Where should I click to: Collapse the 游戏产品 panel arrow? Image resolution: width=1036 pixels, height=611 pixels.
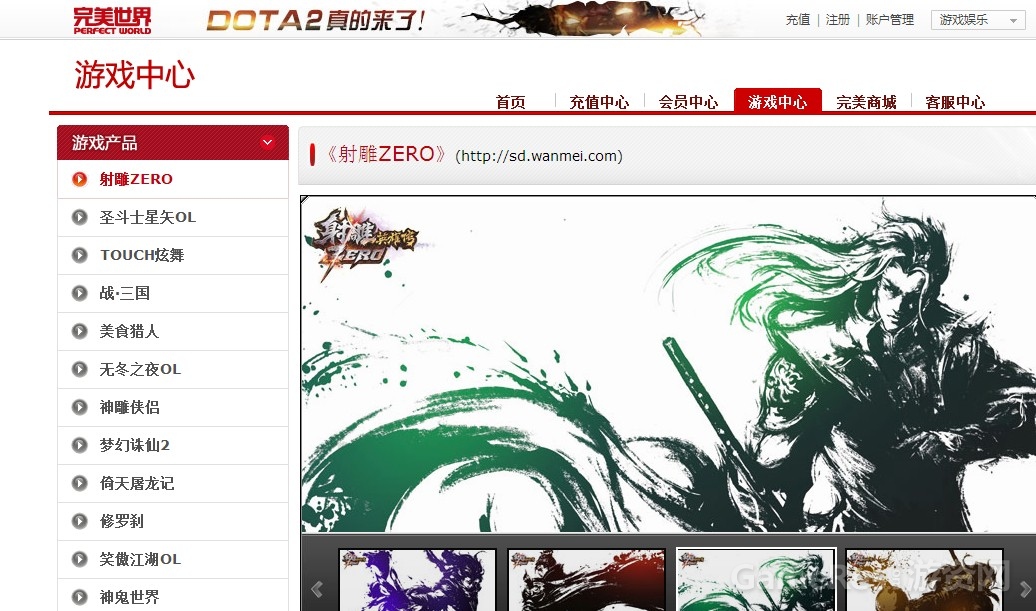coord(268,142)
